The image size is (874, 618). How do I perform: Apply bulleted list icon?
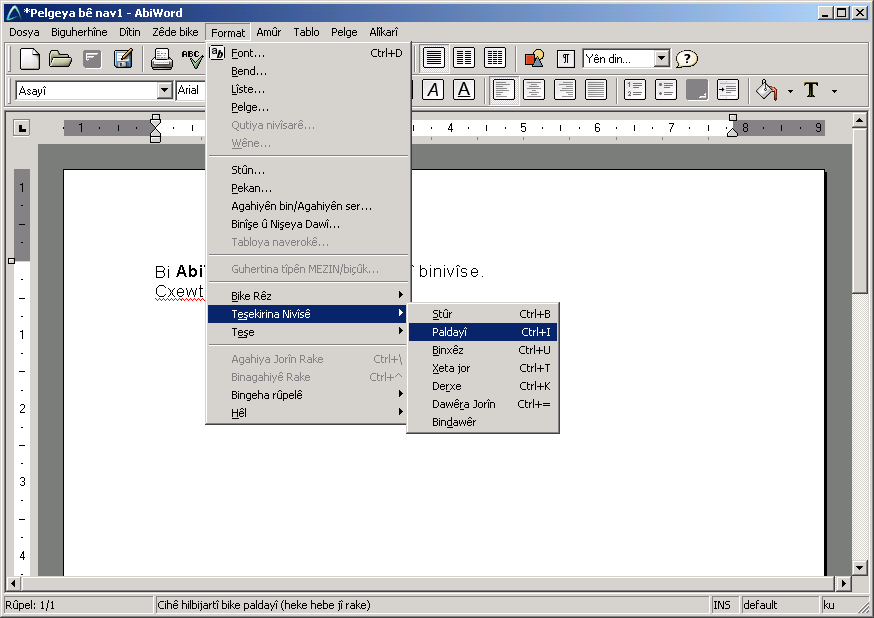click(666, 90)
